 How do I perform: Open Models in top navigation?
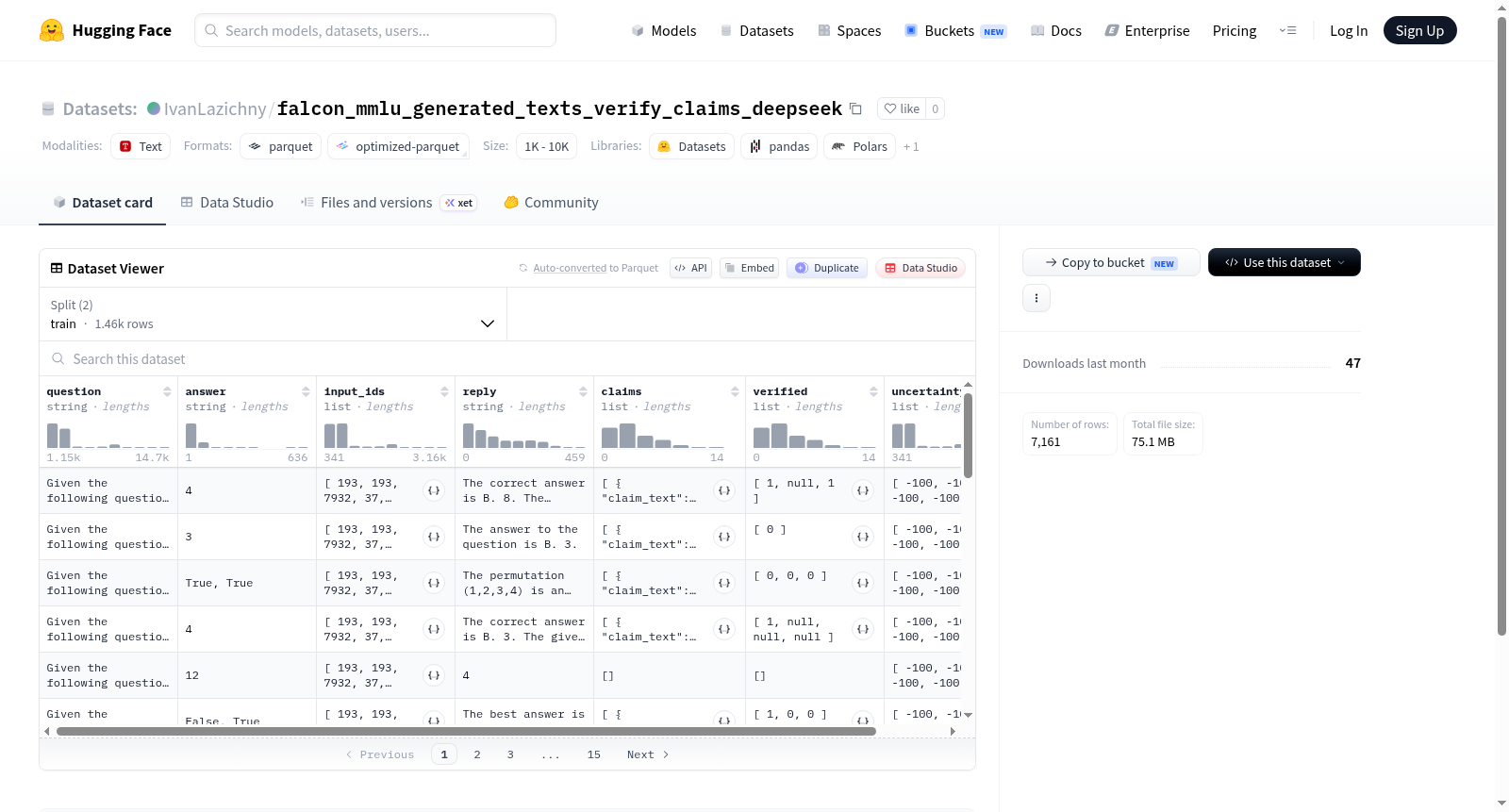coord(664,30)
